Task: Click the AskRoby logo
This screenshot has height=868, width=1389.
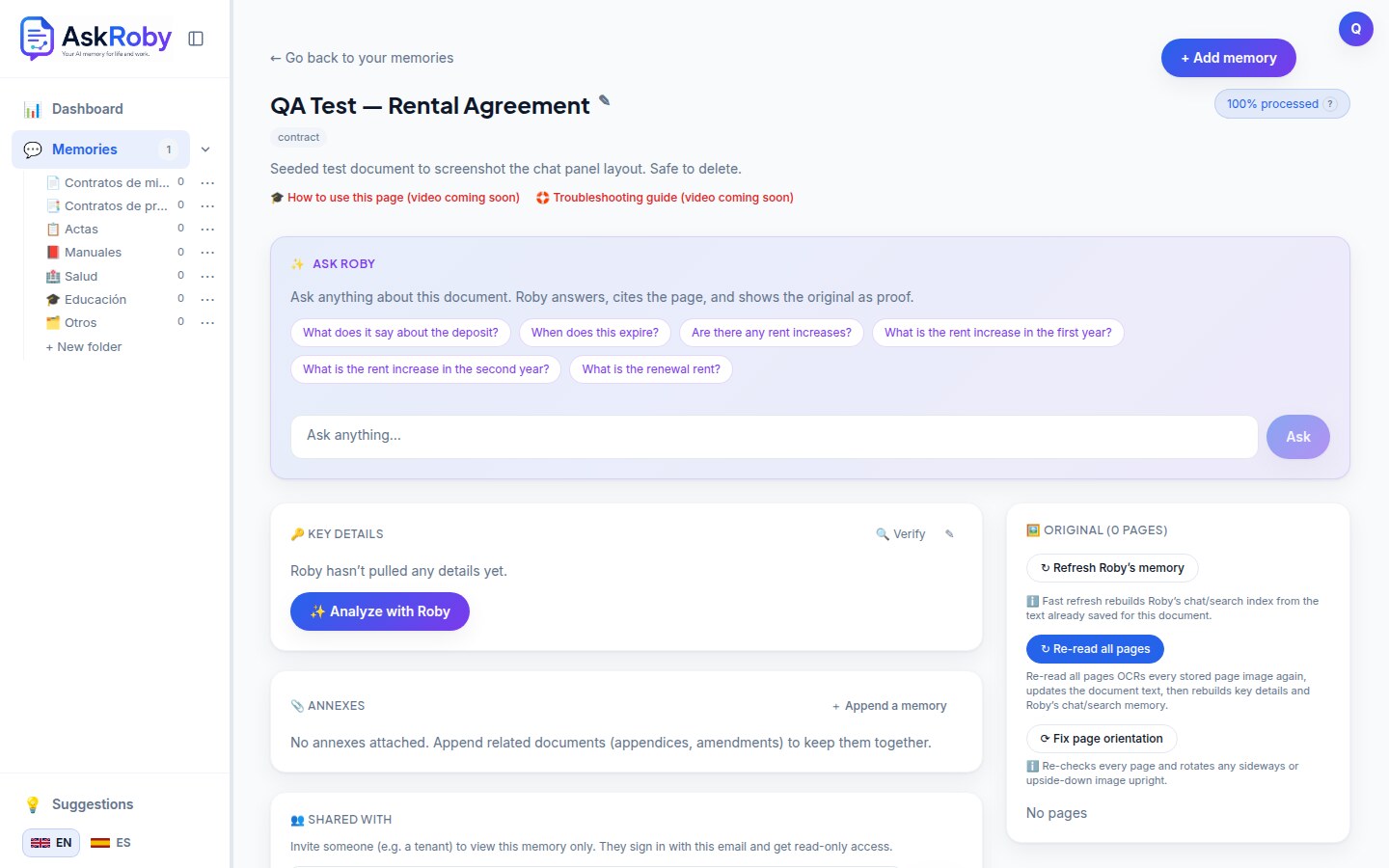Action: point(95,39)
